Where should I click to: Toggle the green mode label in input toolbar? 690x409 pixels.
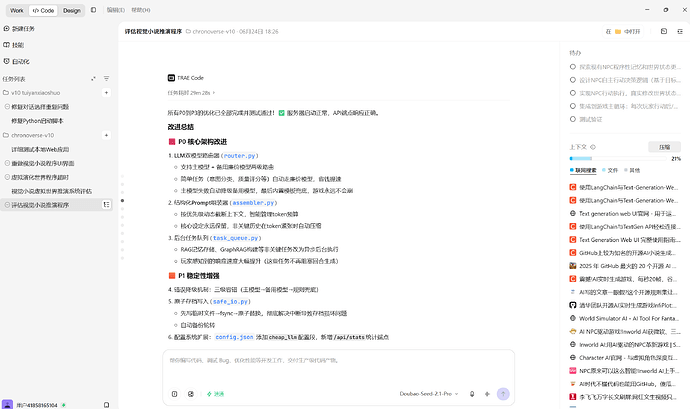coord(215,394)
